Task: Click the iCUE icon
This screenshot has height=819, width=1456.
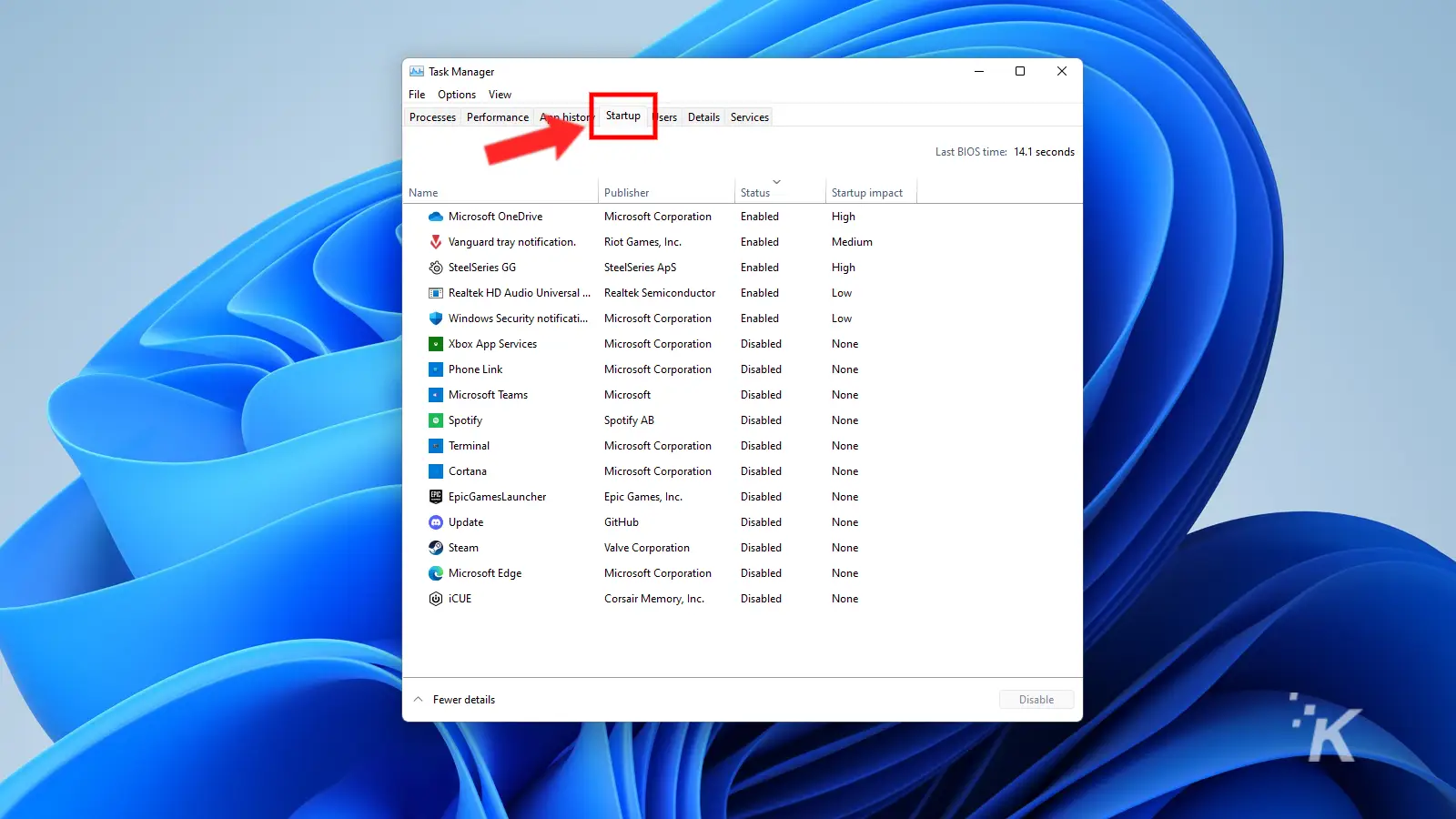Action: tap(436, 599)
